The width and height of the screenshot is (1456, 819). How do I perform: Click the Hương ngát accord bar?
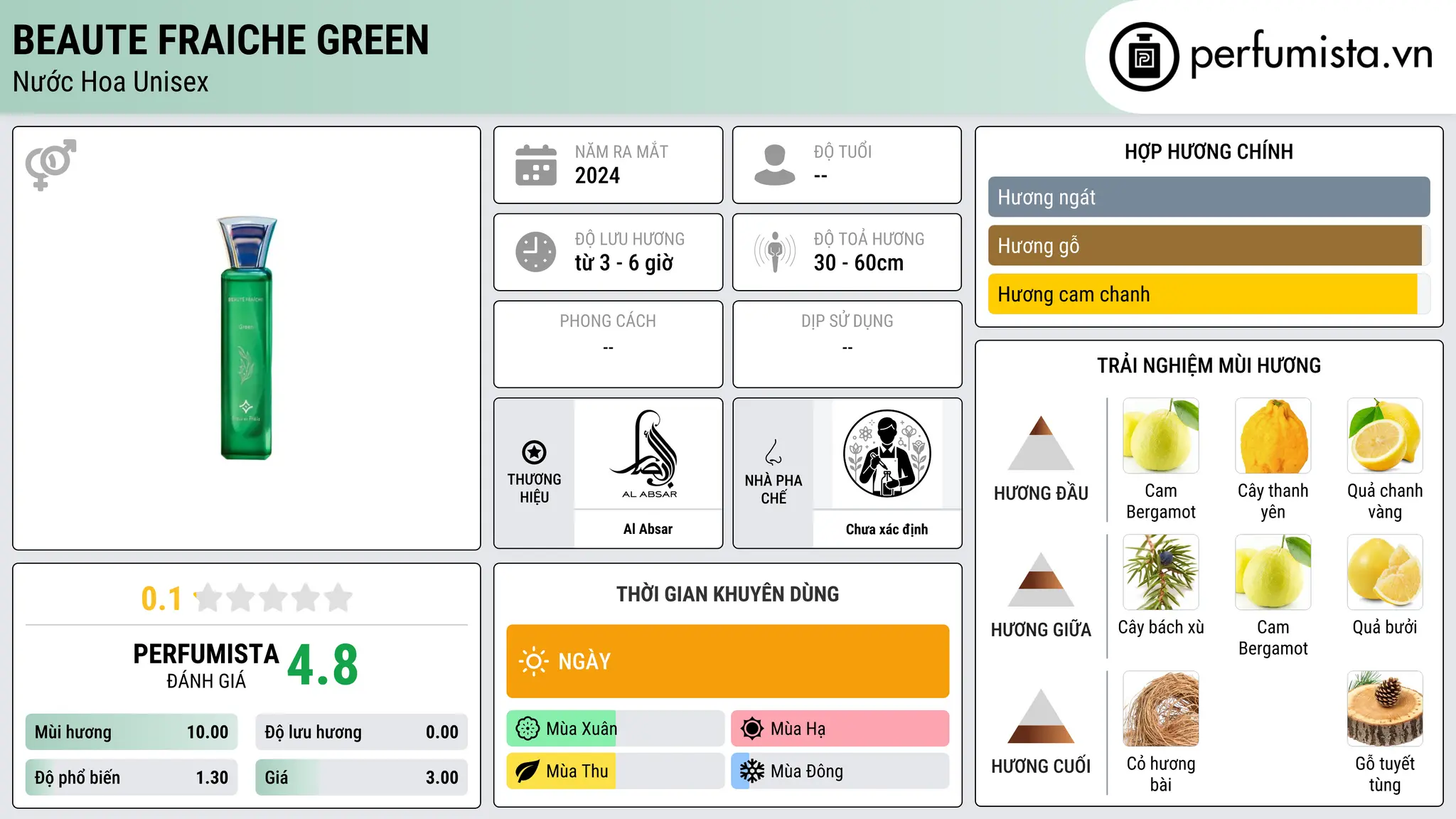pyautogui.click(x=1209, y=197)
